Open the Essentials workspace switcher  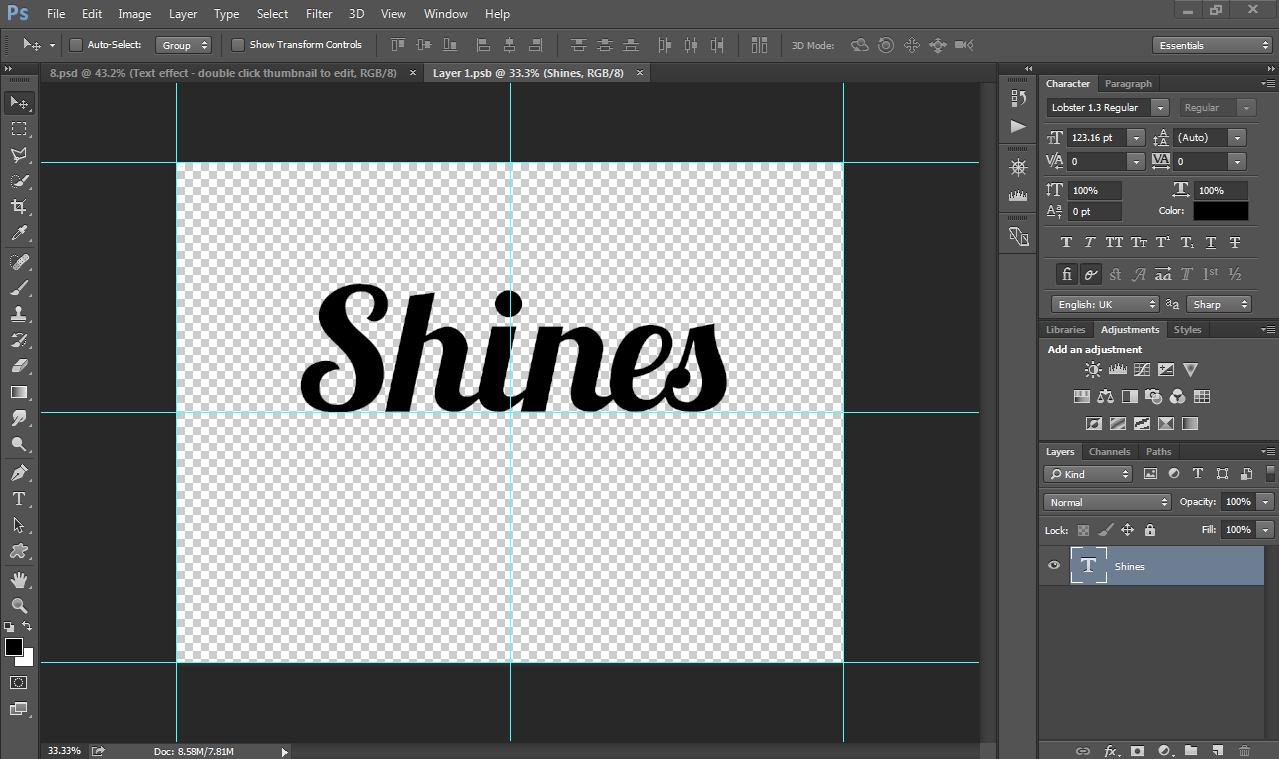(1211, 45)
